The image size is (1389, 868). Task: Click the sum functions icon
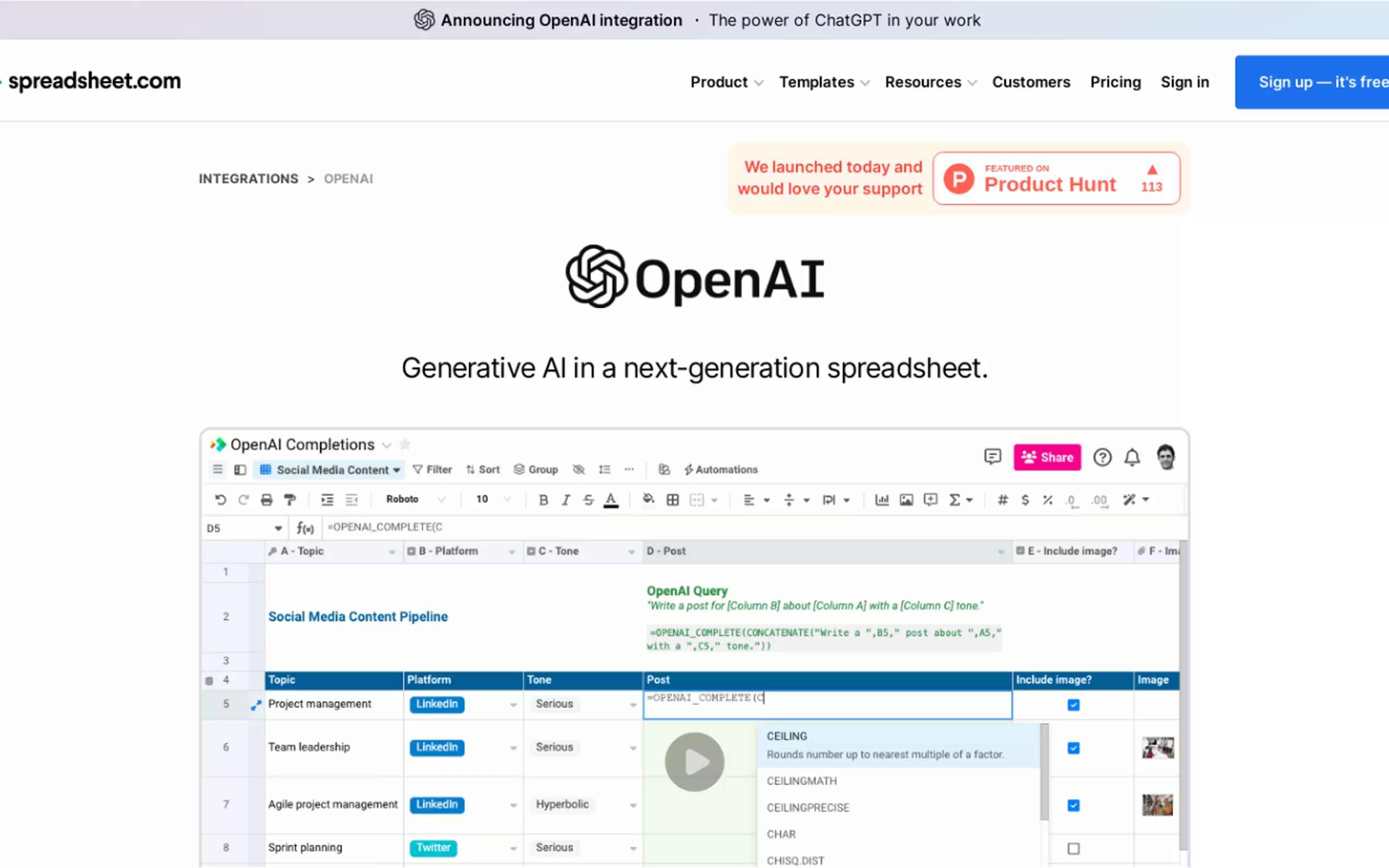956,500
